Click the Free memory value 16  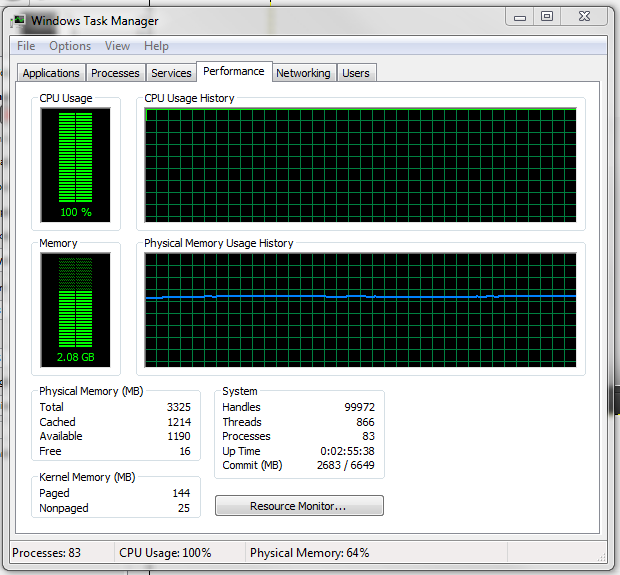[x=185, y=451]
